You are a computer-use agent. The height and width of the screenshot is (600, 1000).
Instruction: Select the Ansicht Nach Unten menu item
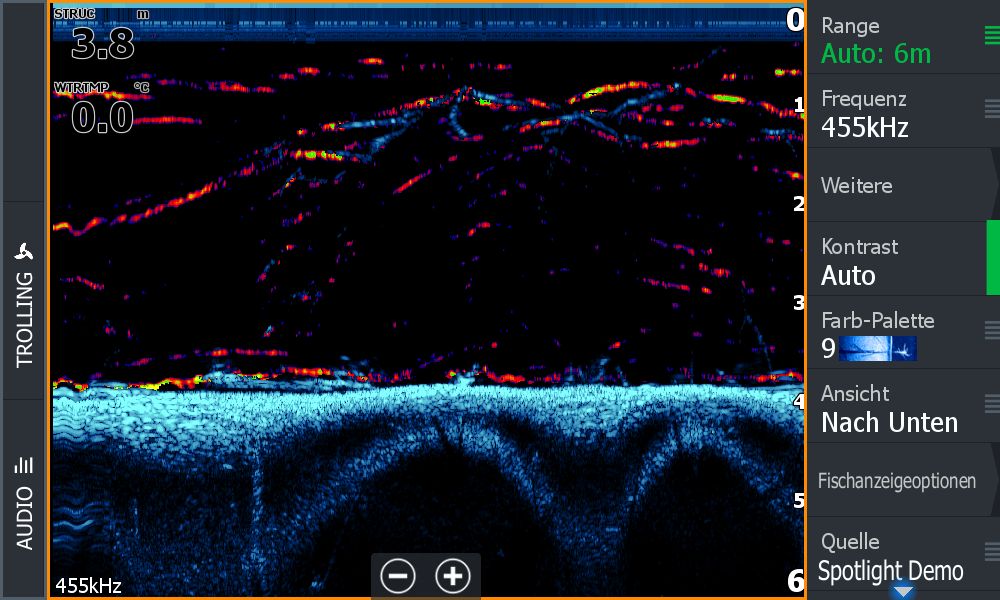pos(888,409)
